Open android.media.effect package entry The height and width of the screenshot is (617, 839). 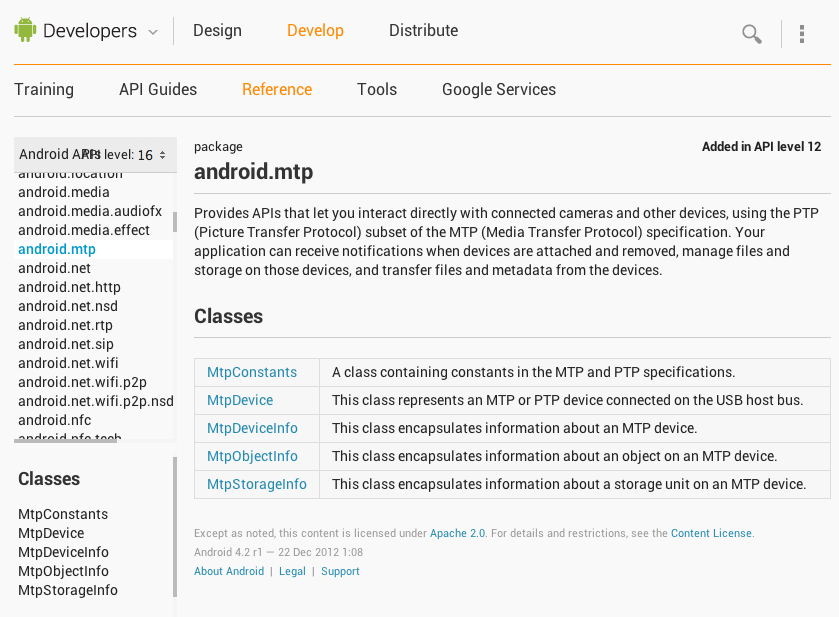pos(84,230)
